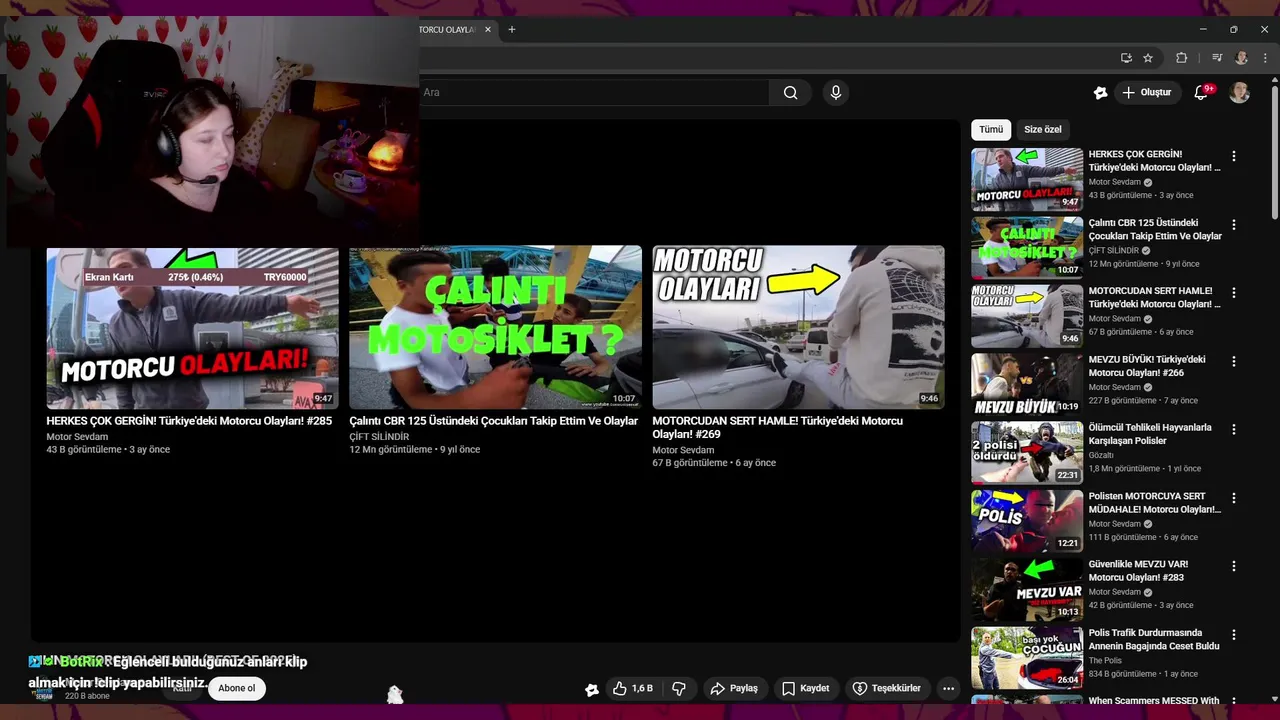Open Motor Sevdam channel under #269 end-screen video
Image resolution: width=1280 pixels, height=720 pixels.
pos(683,450)
